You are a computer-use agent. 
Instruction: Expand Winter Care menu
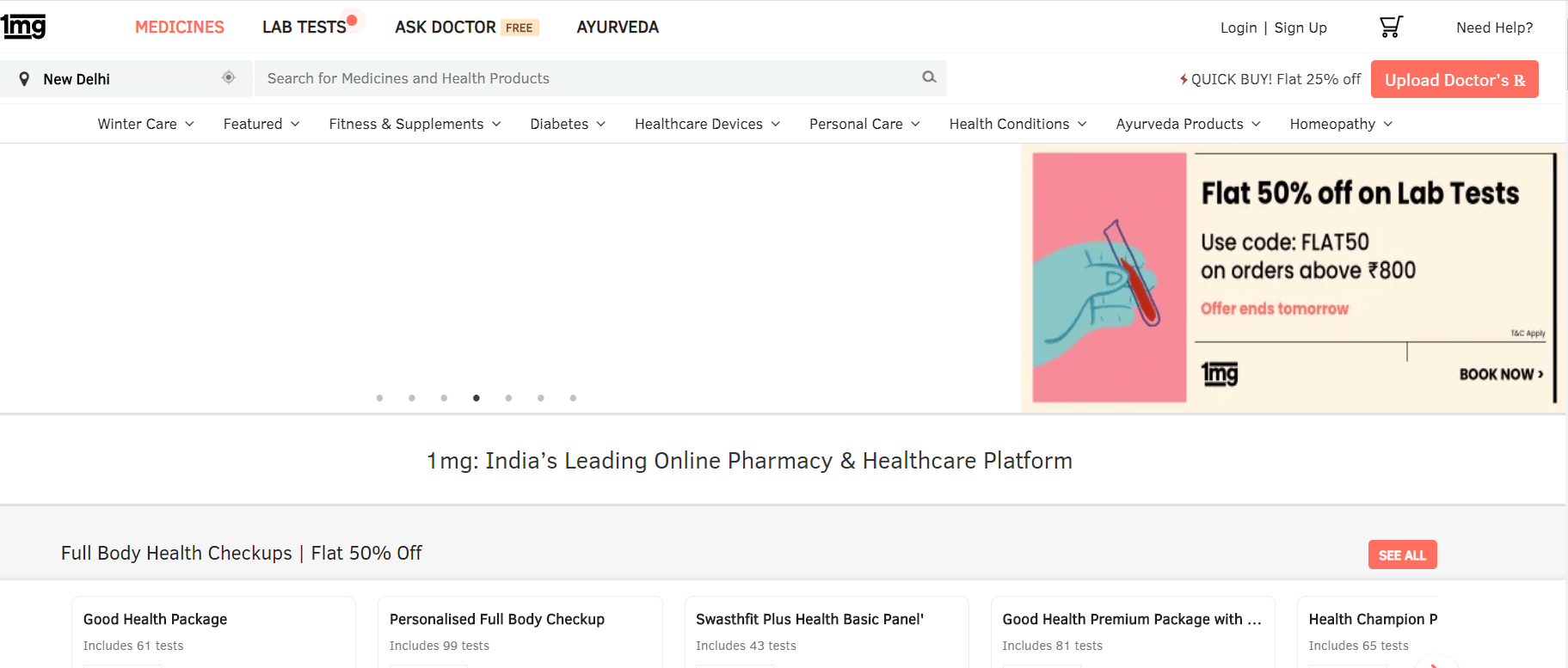point(145,124)
